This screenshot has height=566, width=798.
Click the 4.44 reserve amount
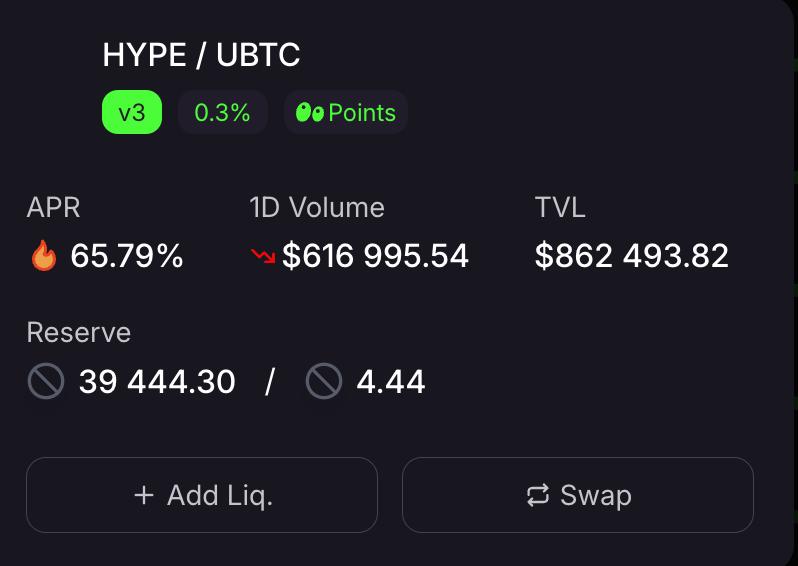[391, 381]
